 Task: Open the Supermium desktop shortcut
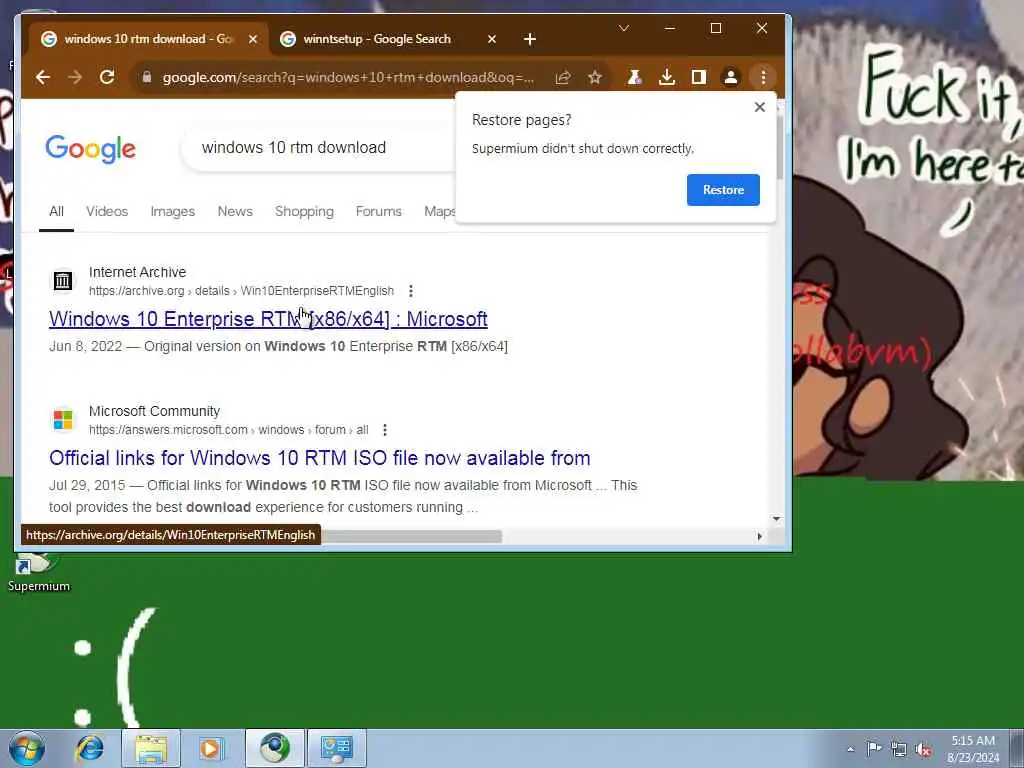click(x=39, y=571)
